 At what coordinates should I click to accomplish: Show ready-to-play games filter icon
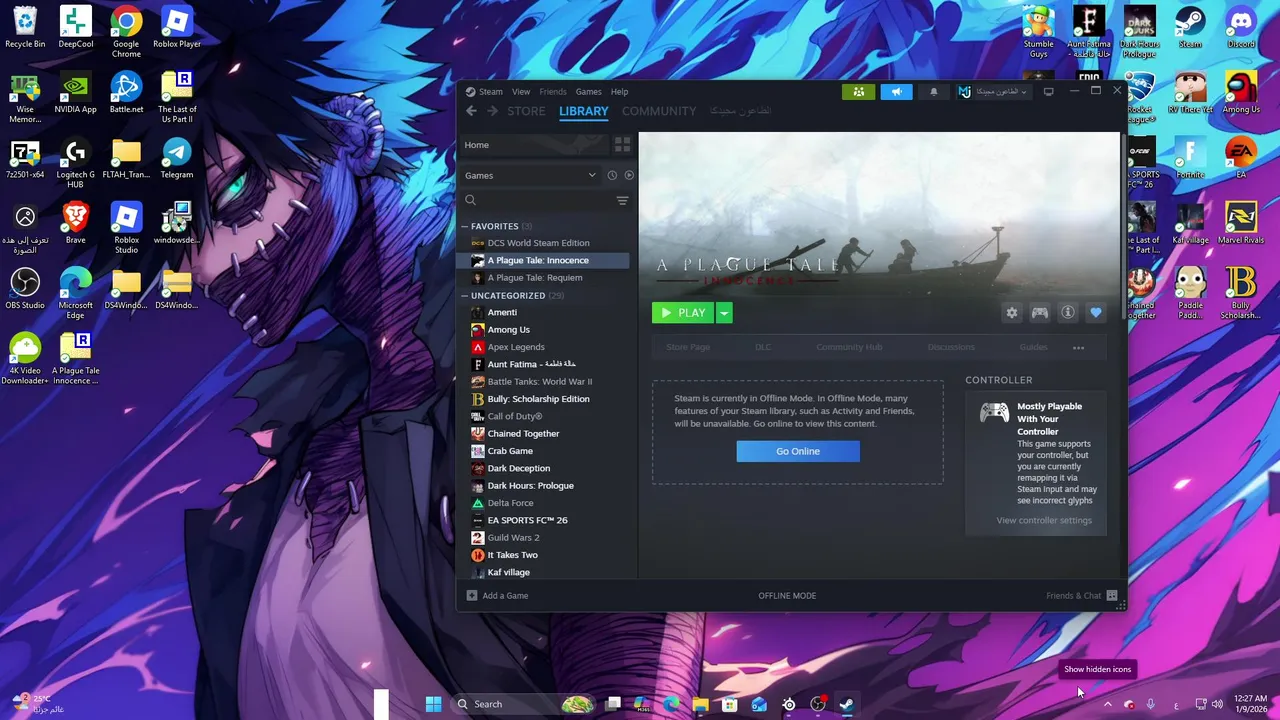[x=629, y=175]
